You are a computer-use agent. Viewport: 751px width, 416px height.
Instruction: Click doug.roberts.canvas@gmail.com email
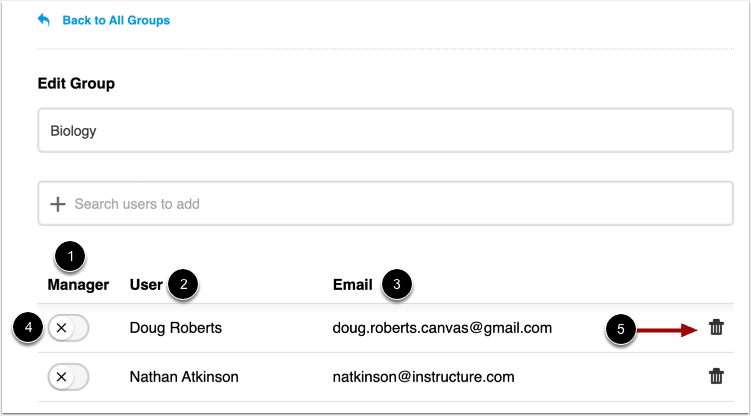point(442,328)
